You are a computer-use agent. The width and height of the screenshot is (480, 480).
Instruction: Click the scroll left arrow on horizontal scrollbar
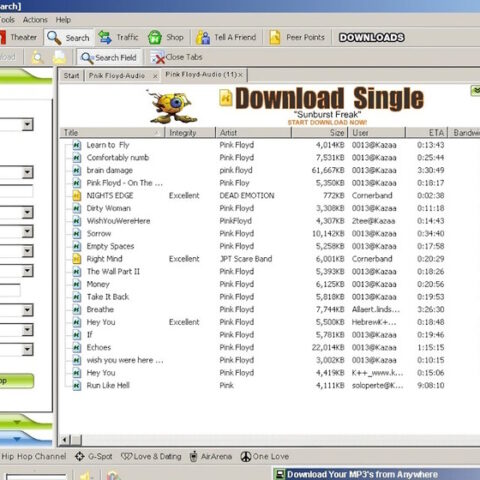pos(65,440)
